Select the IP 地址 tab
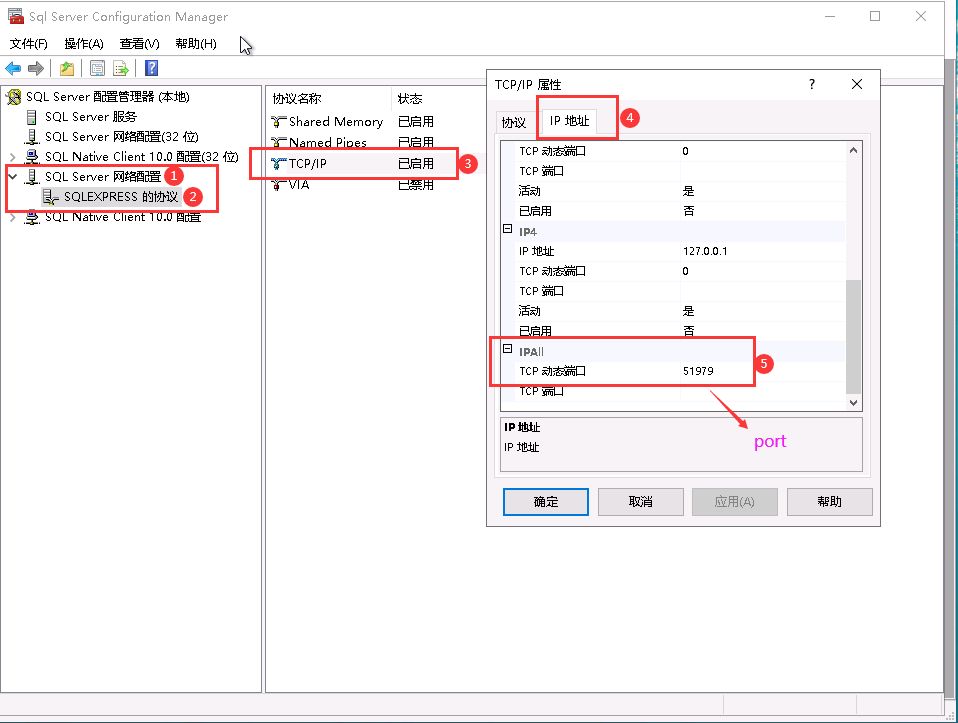The image size is (958, 723). [569, 120]
